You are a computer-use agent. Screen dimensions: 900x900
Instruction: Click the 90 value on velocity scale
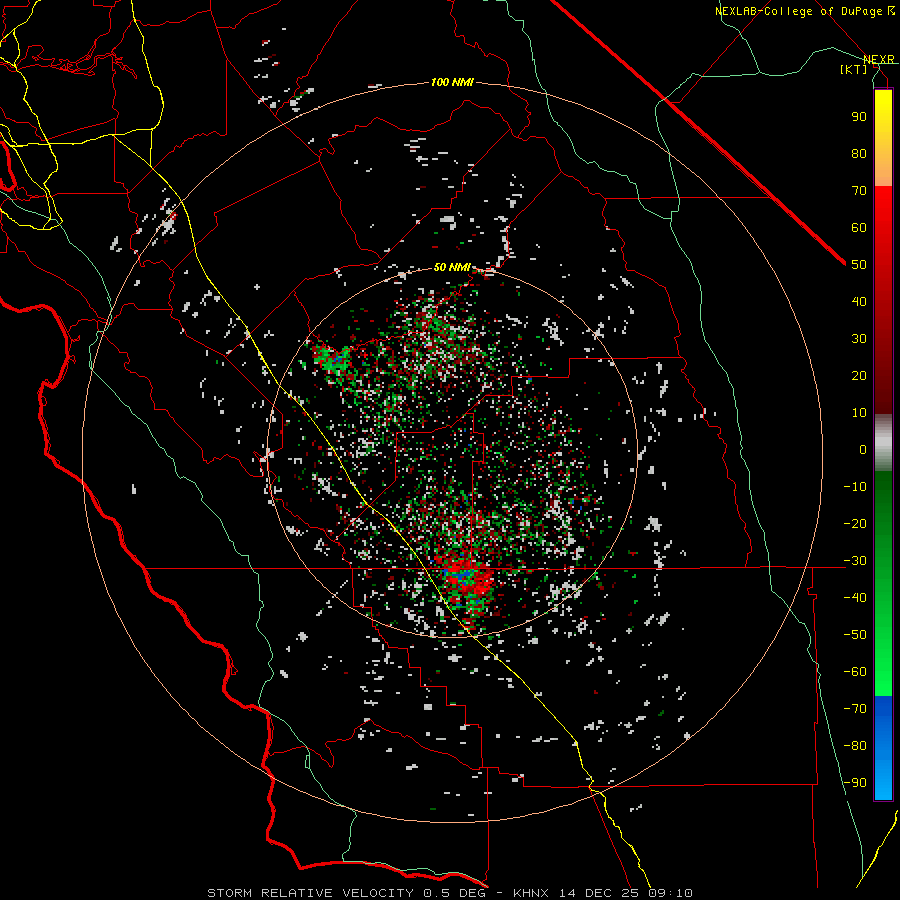(x=859, y=117)
